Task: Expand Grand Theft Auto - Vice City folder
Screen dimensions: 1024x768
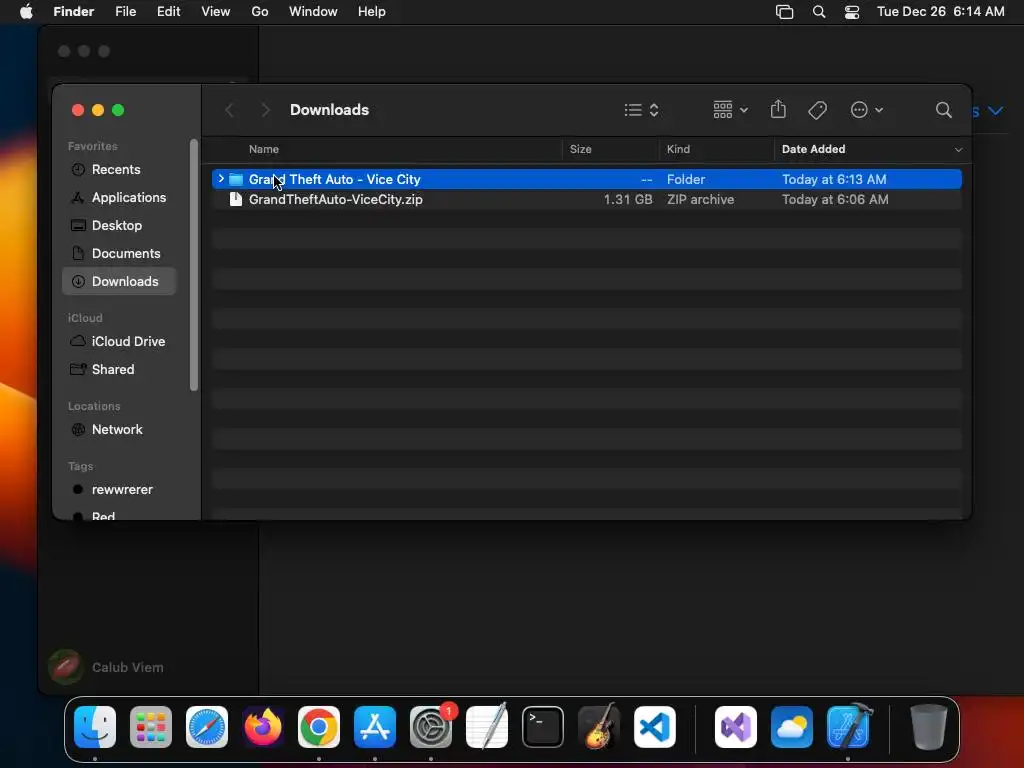Action: point(221,179)
